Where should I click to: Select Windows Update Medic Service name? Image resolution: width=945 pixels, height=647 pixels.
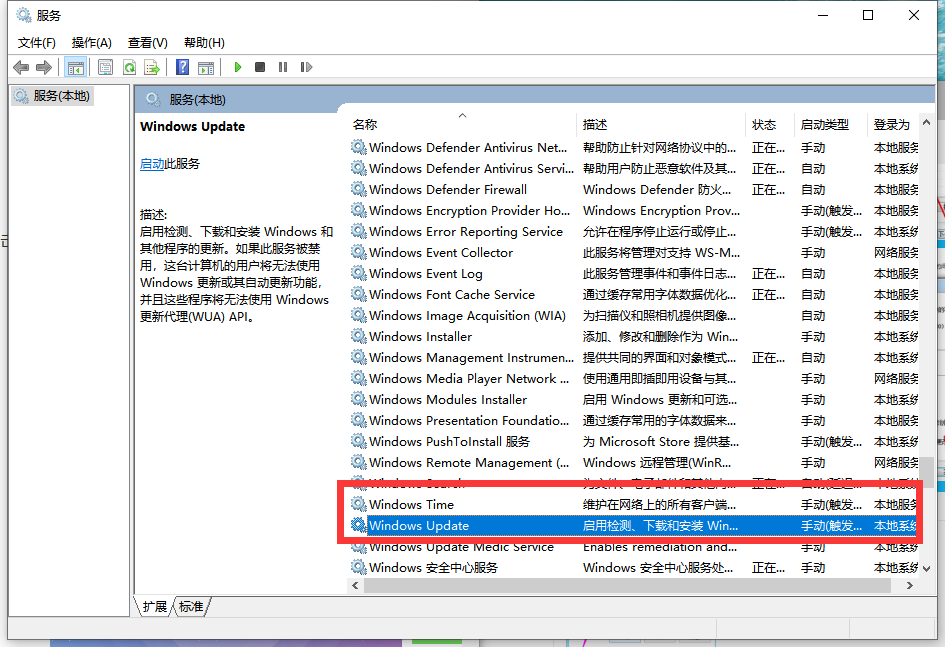(461, 547)
